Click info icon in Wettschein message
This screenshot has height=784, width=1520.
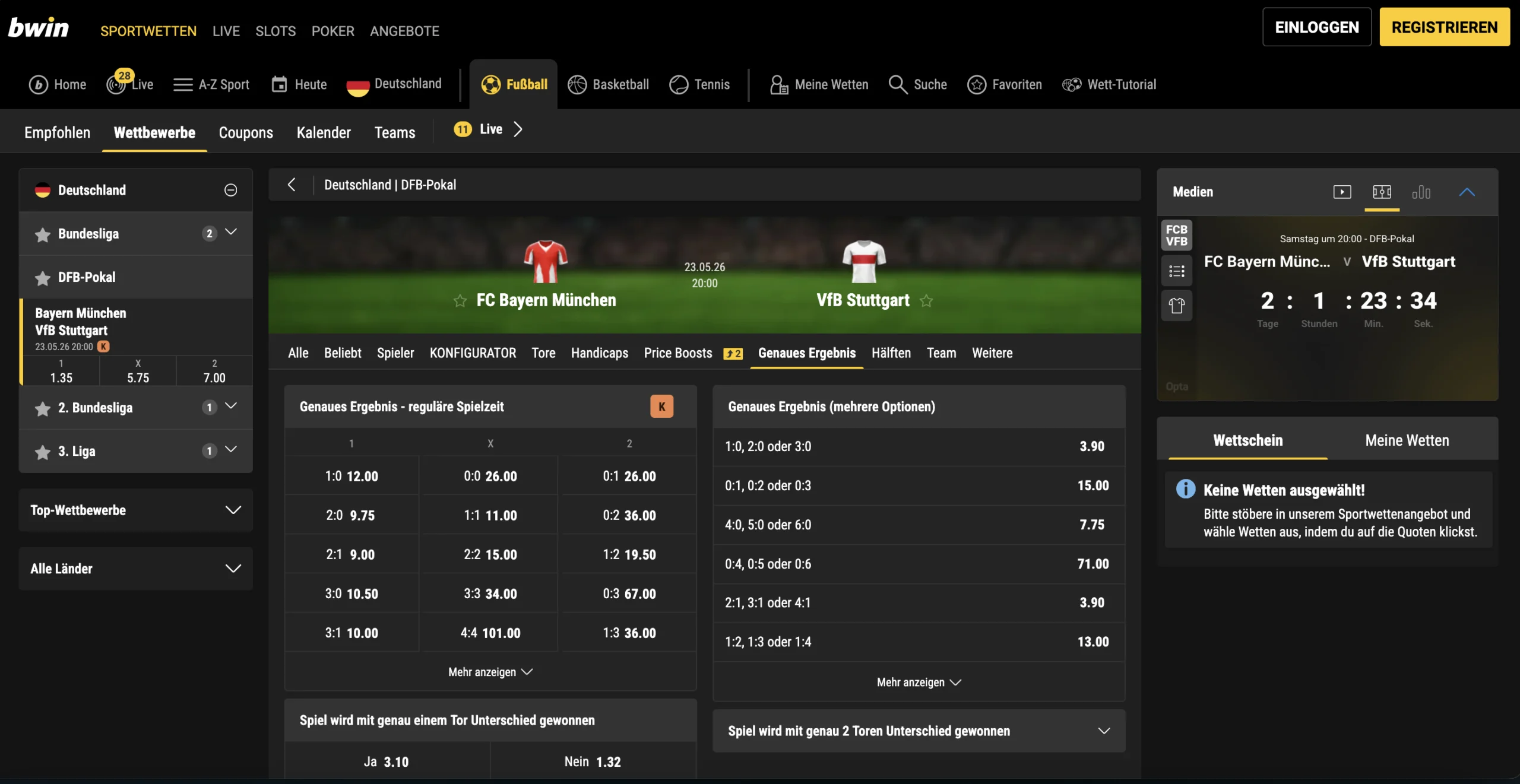pyautogui.click(x=1186, y=489)
